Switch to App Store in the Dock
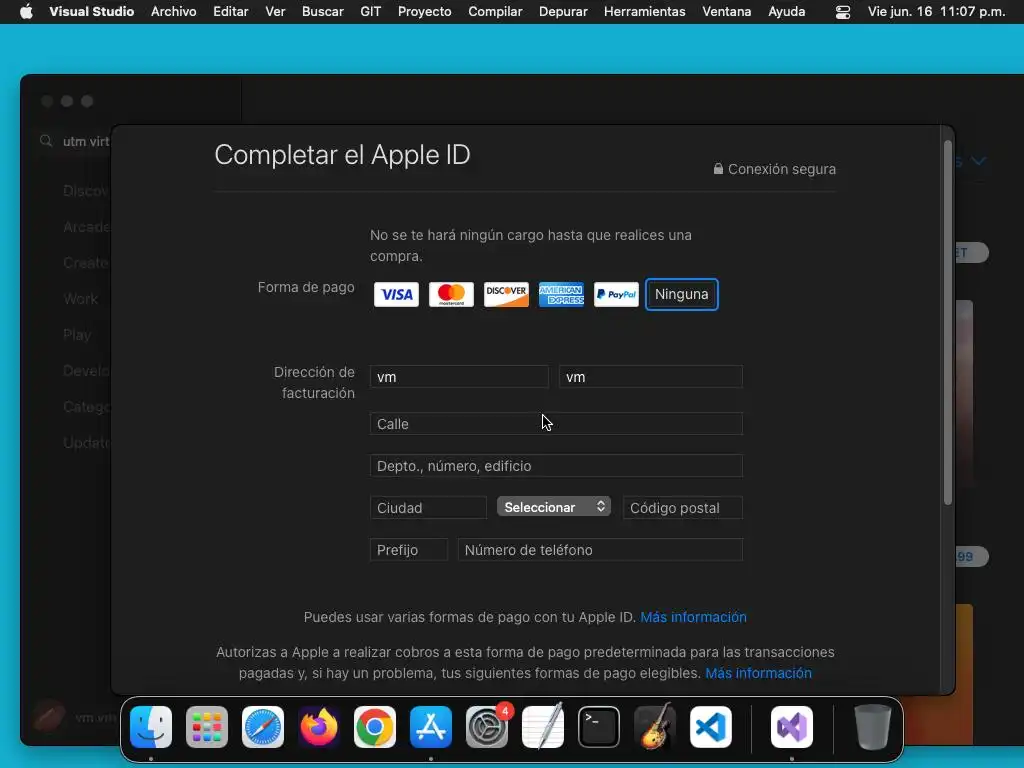Image resolution: width=1024 pixels, height=768 pixels. (431, 727)
